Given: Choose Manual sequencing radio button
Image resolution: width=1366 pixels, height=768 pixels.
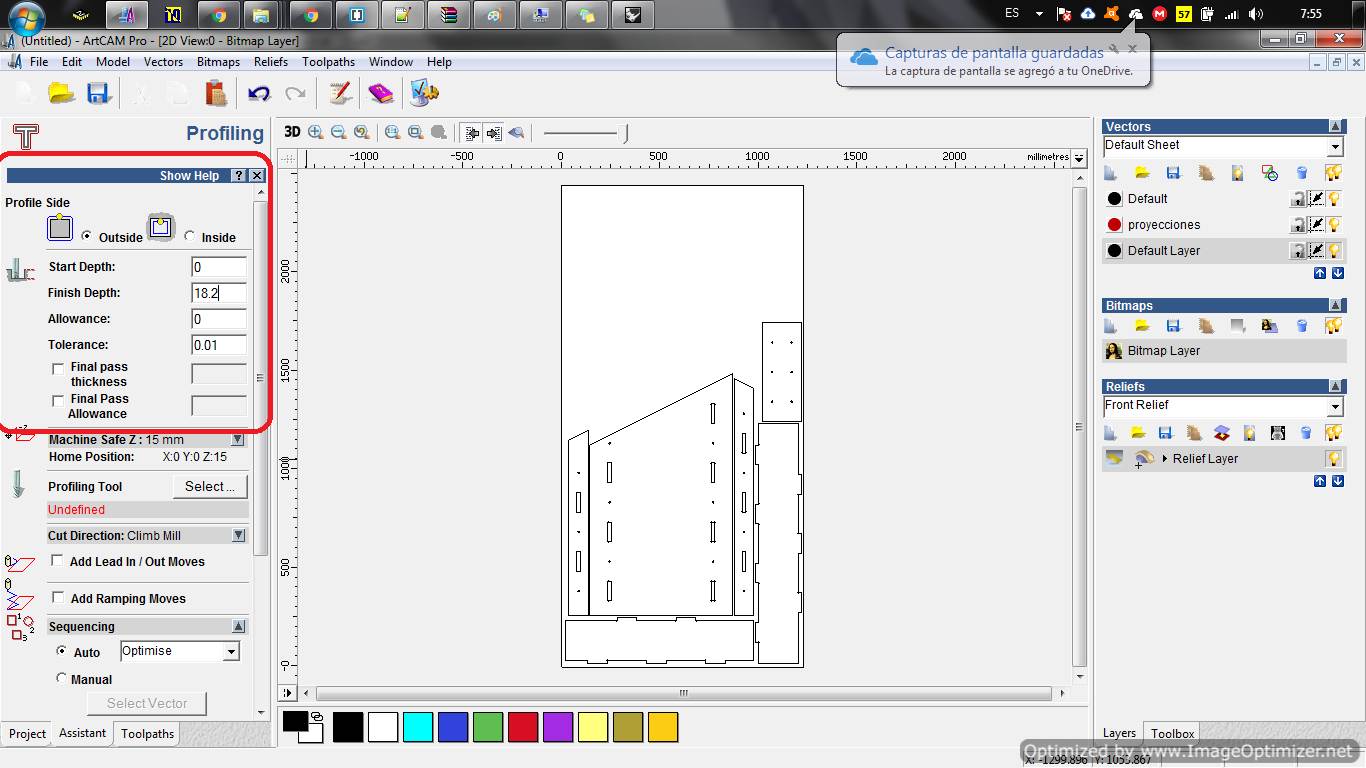Looking at the screenshot, I should coord(62,678).
